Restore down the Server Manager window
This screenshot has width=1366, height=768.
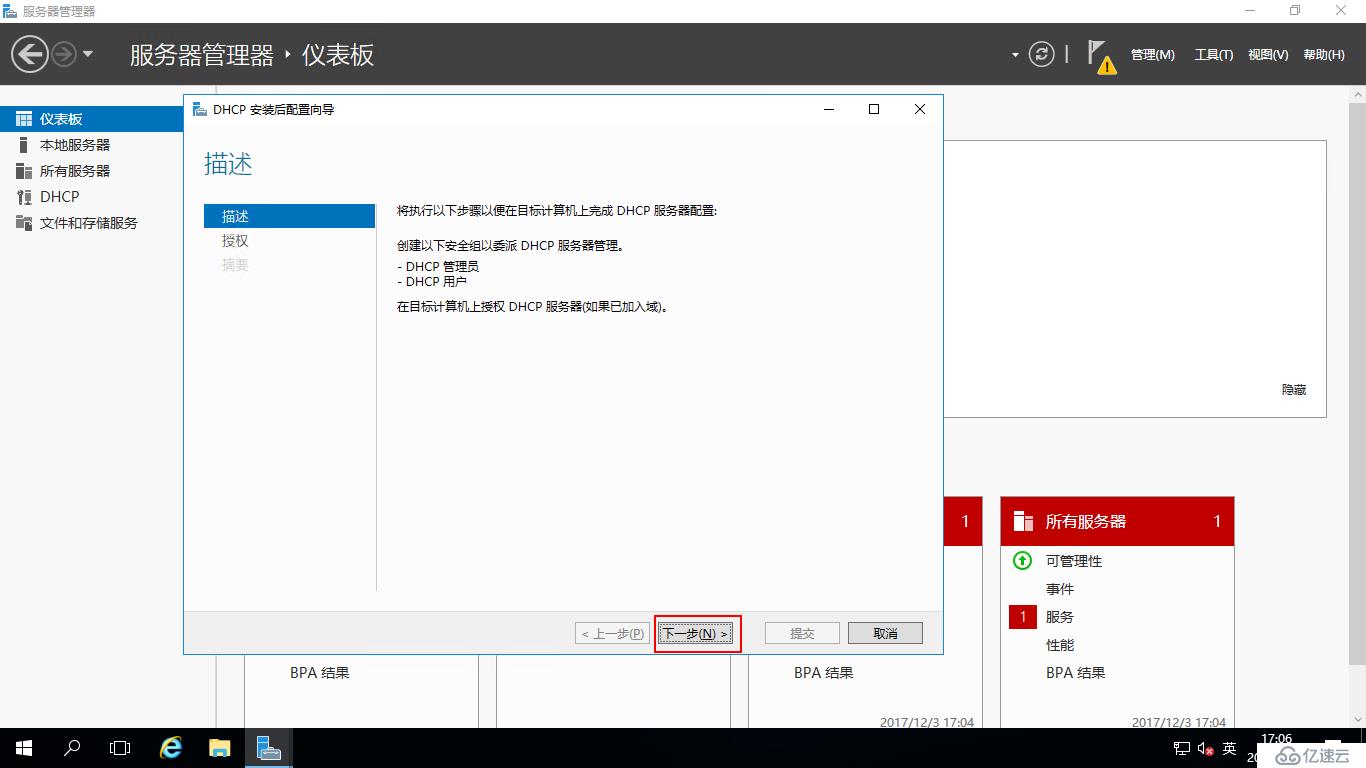[1295, 11]
